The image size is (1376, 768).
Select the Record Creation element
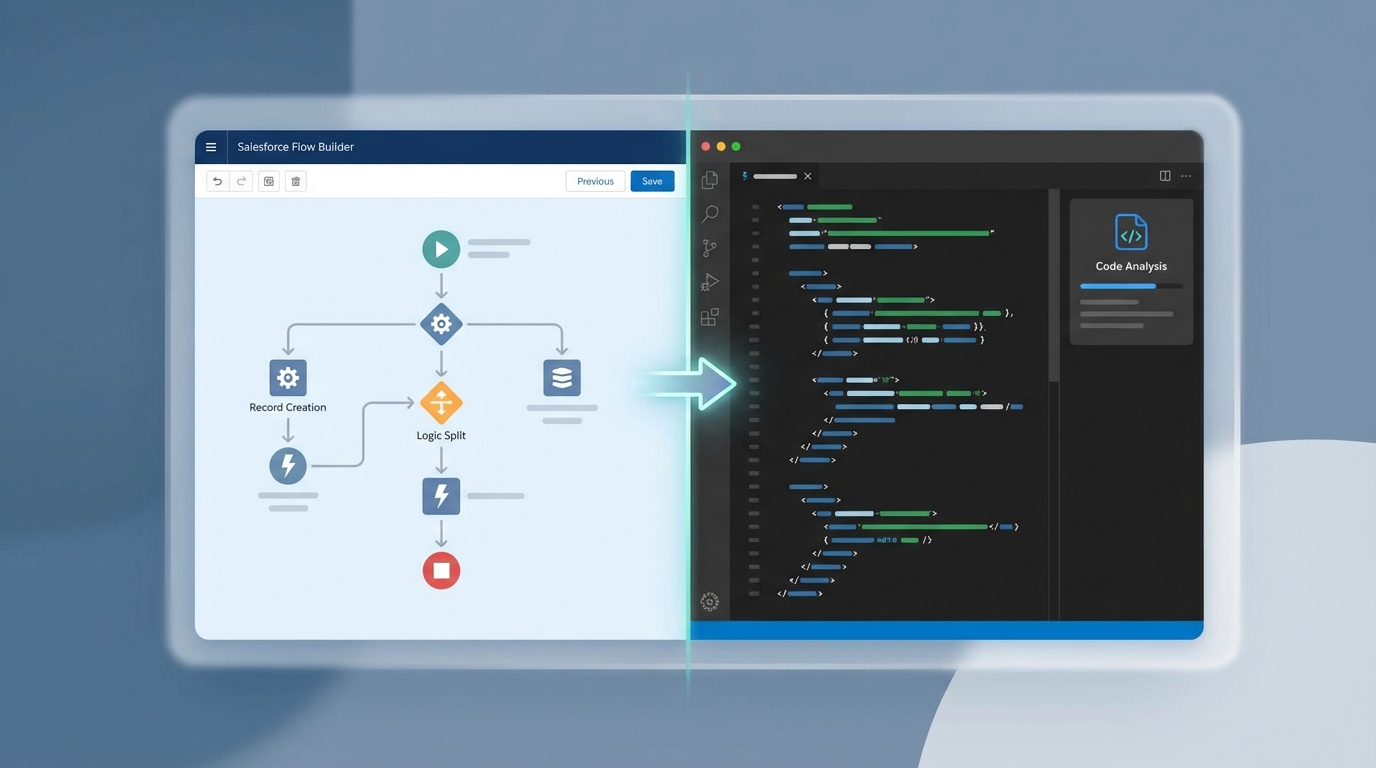tap(287, 377)
